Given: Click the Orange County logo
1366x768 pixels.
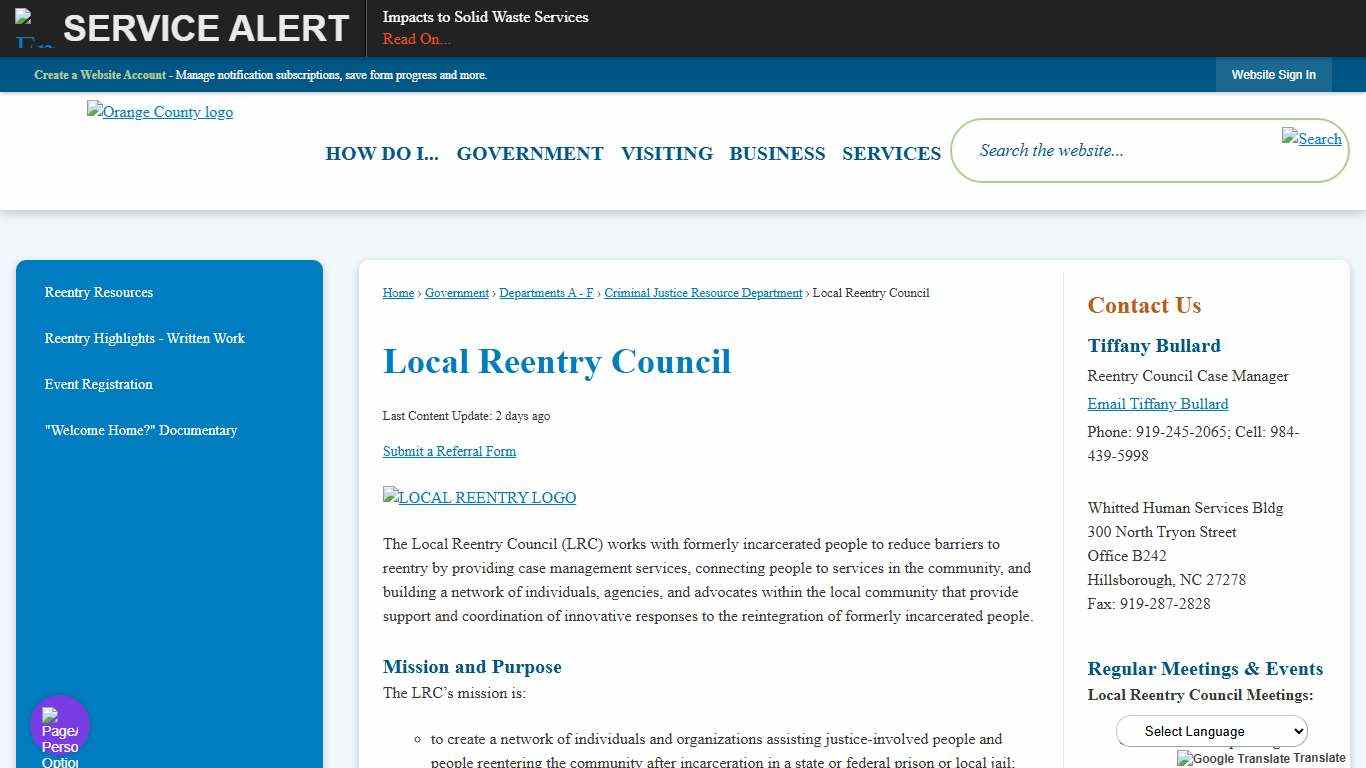Looking at the screenshot, I should click(x=159, y=111).
